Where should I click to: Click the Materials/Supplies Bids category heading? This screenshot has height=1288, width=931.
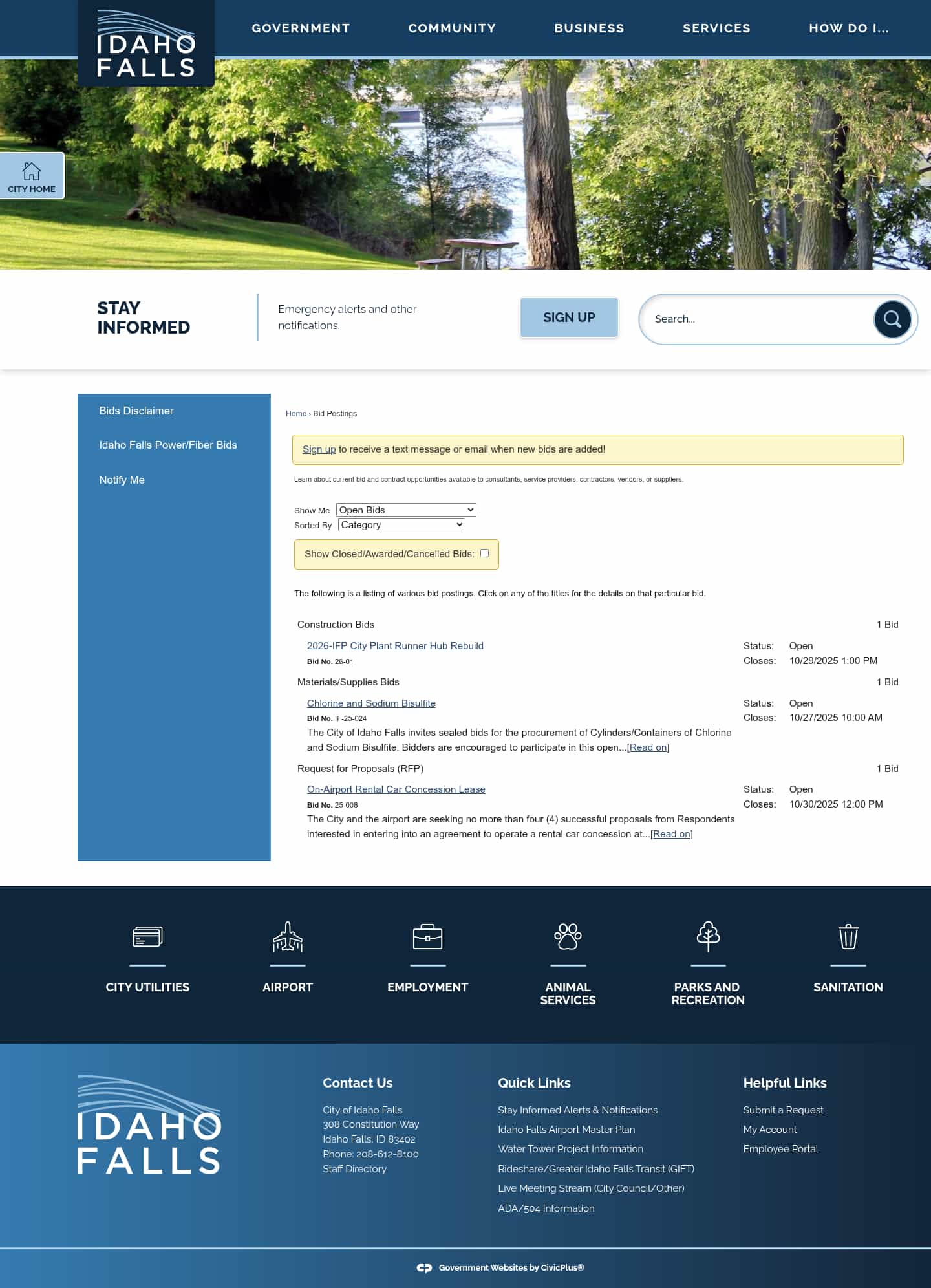[x=348, y=682]
